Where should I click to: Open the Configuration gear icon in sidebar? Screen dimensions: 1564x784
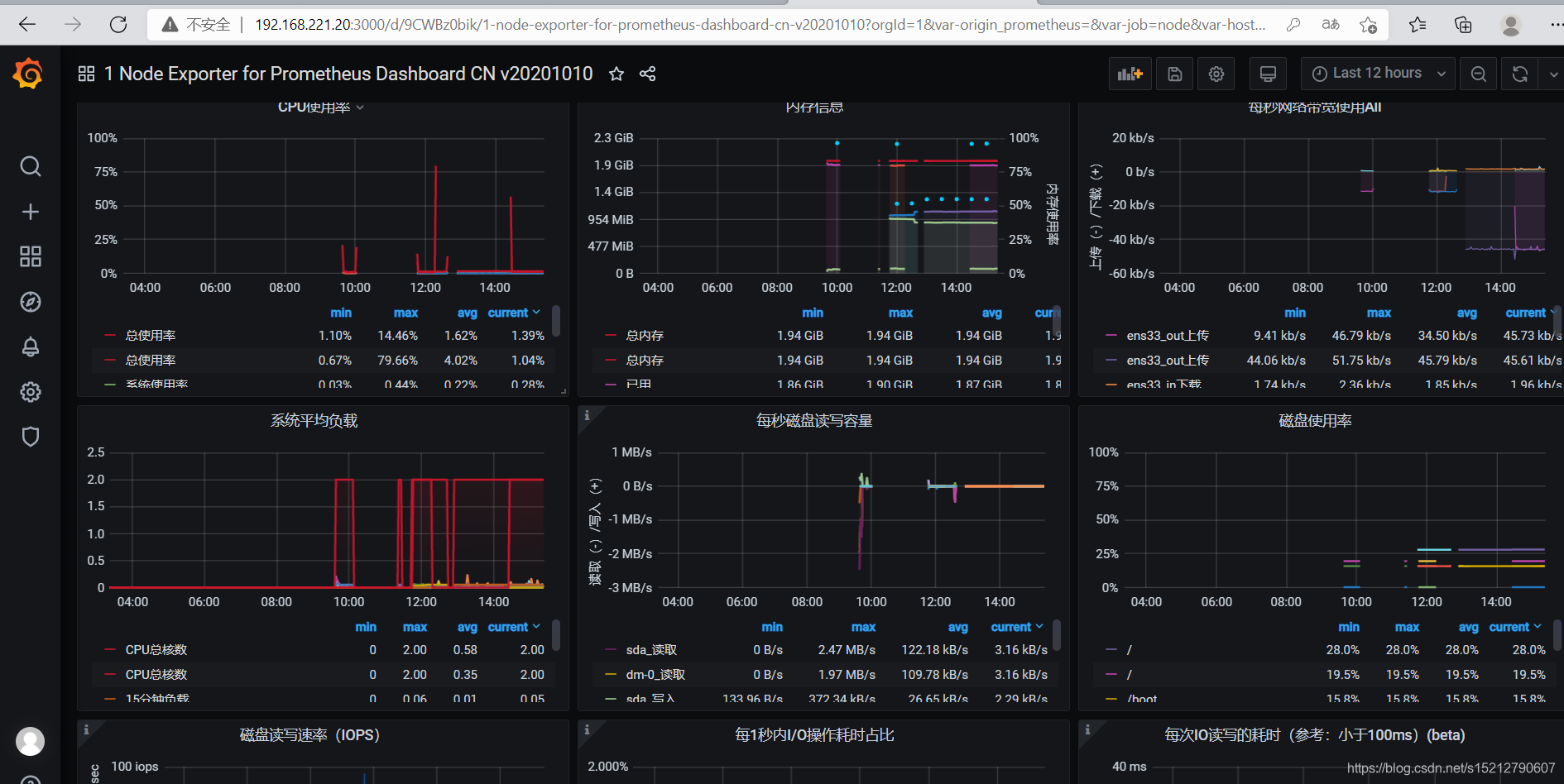[x=31, y=392]
